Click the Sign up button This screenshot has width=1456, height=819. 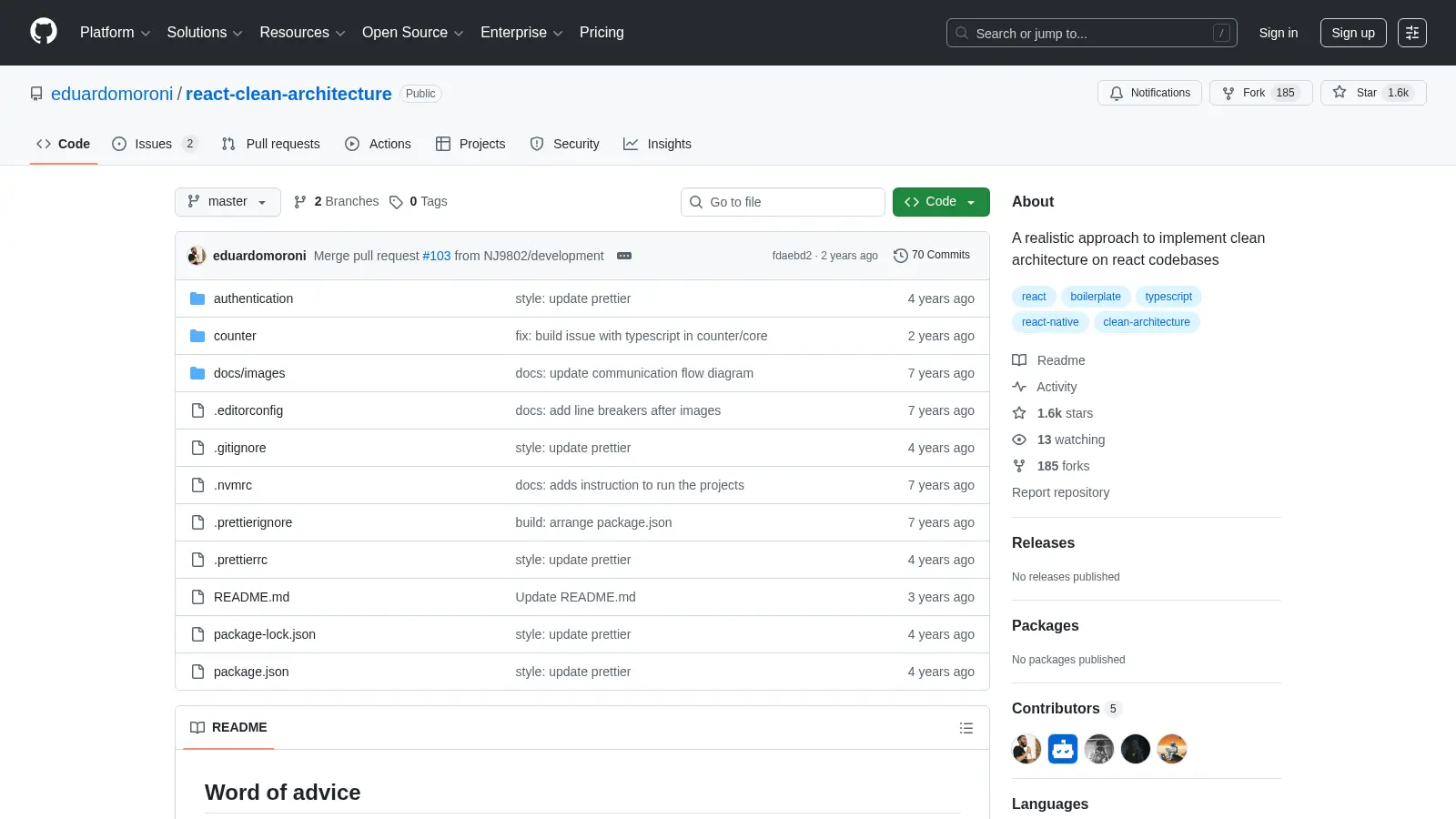(x=1353, y=33)
